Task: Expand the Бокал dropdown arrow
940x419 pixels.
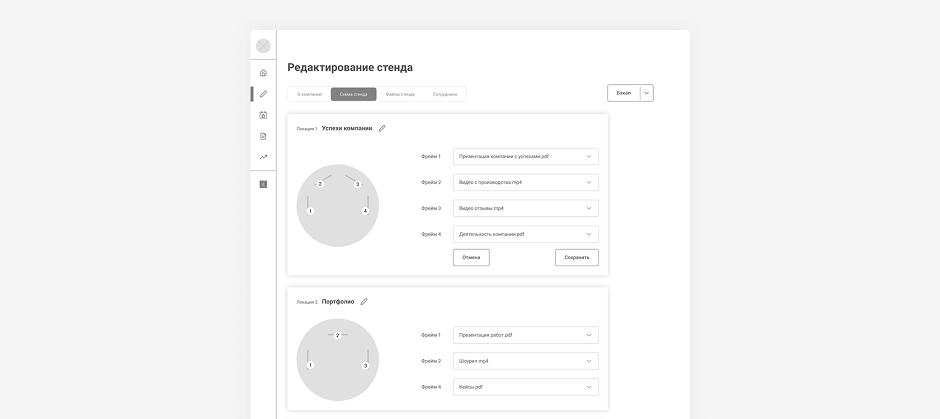Action: pos(647,93)
